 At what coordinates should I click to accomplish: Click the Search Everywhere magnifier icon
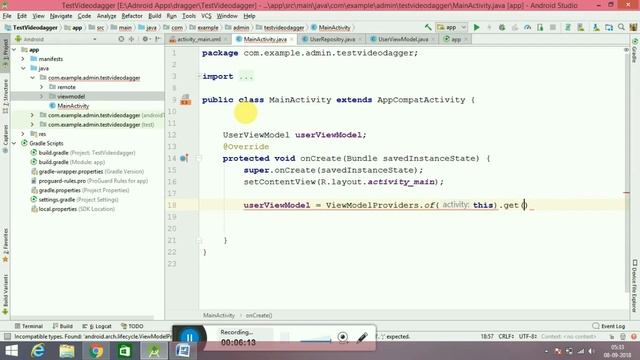tap(621, 27)
